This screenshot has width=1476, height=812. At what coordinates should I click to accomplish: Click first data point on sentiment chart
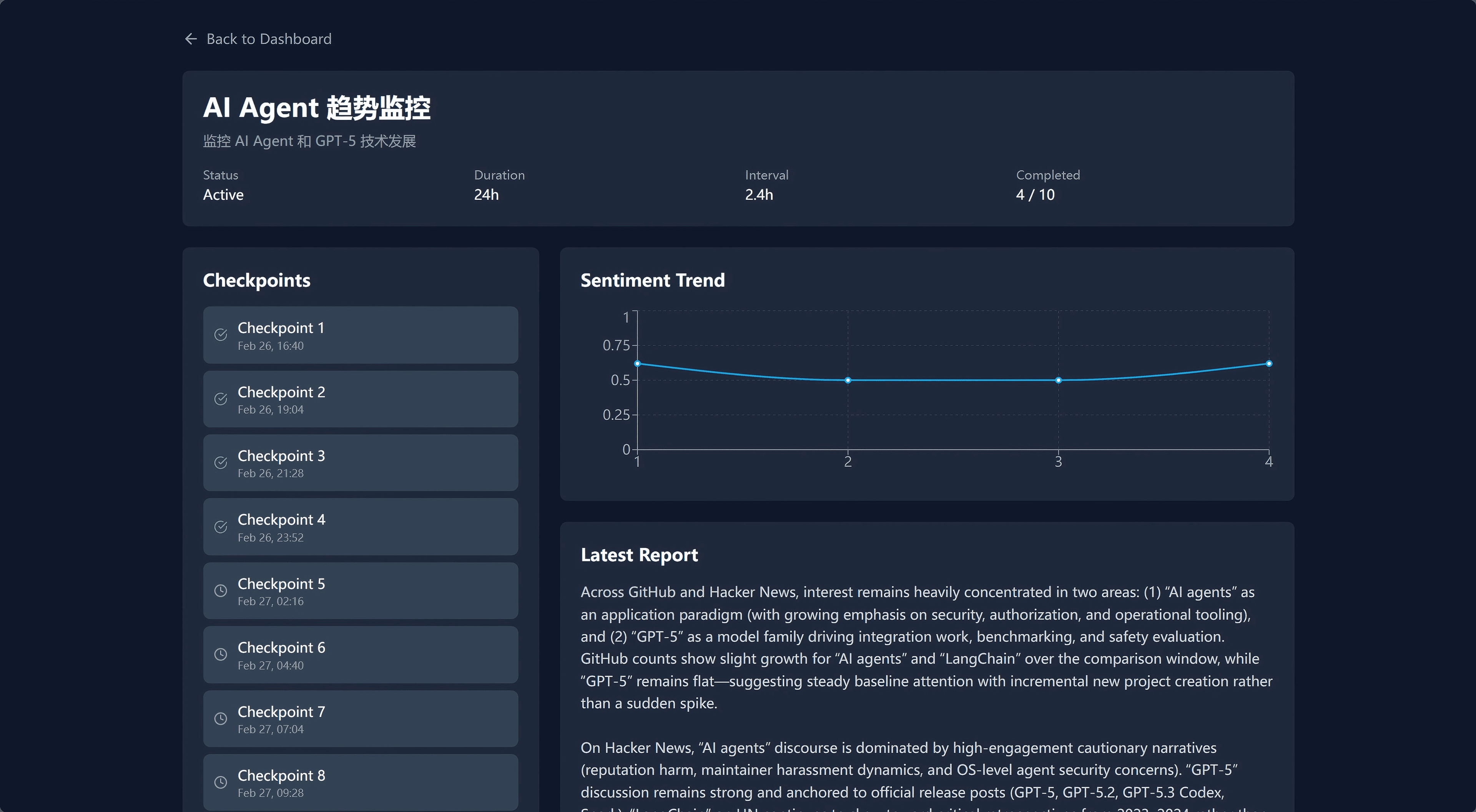(637, 364)
